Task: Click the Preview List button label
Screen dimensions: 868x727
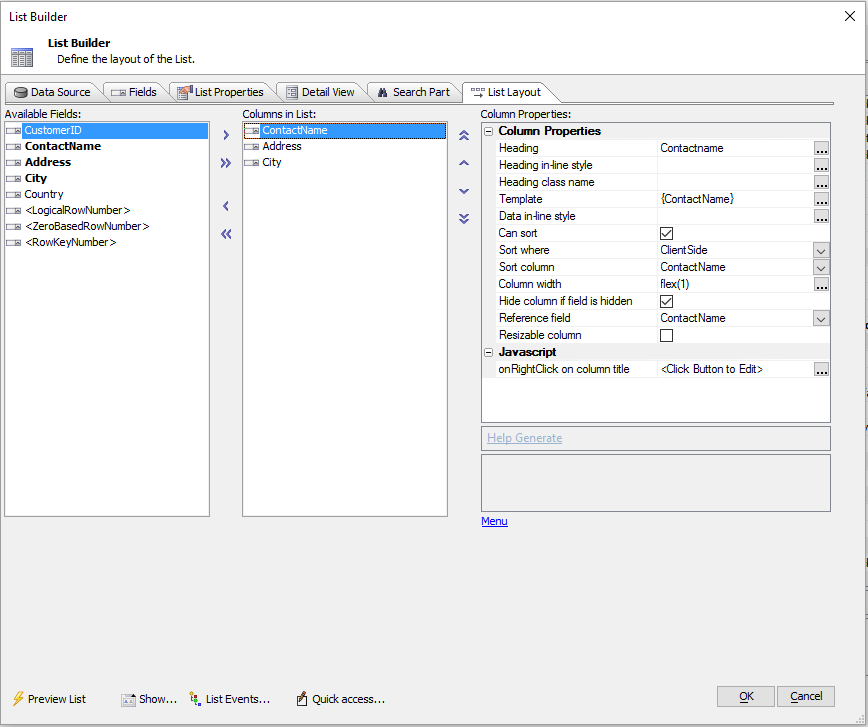Action: pyautogui.click(x=57, y=699)
